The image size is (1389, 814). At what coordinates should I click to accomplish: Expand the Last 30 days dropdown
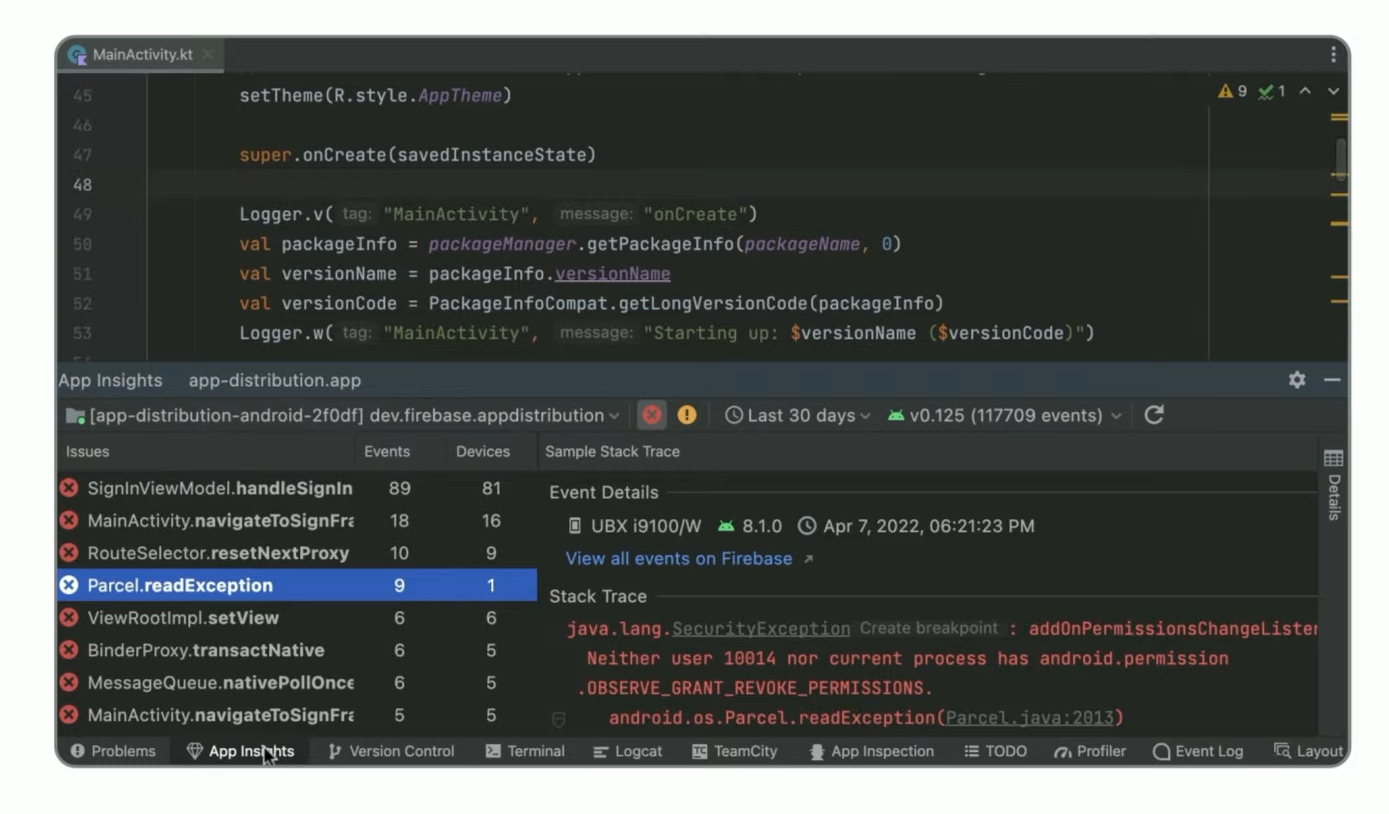point(797,415)
